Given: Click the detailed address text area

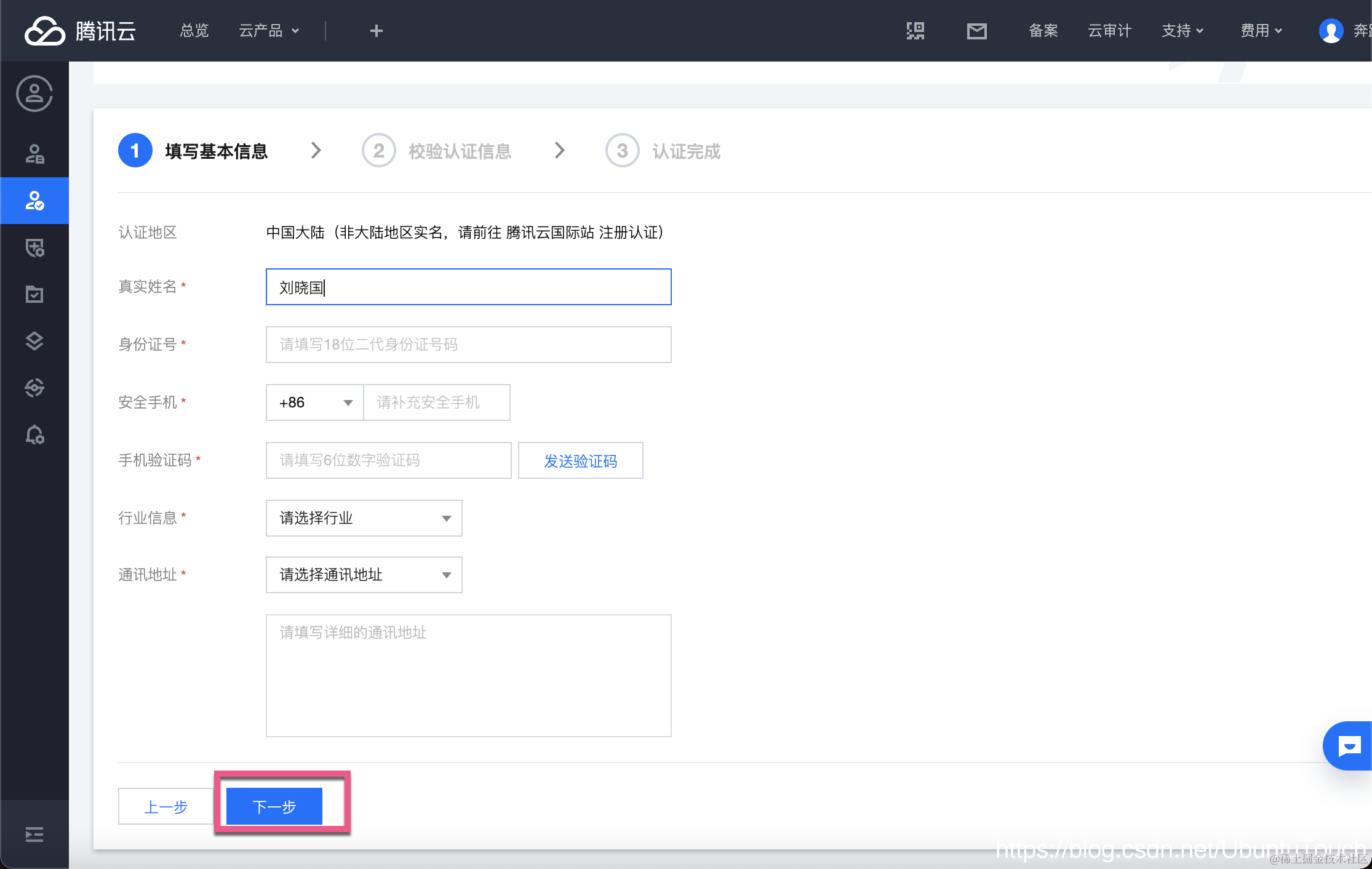Looking at the screenshot, I should [468, 675].
